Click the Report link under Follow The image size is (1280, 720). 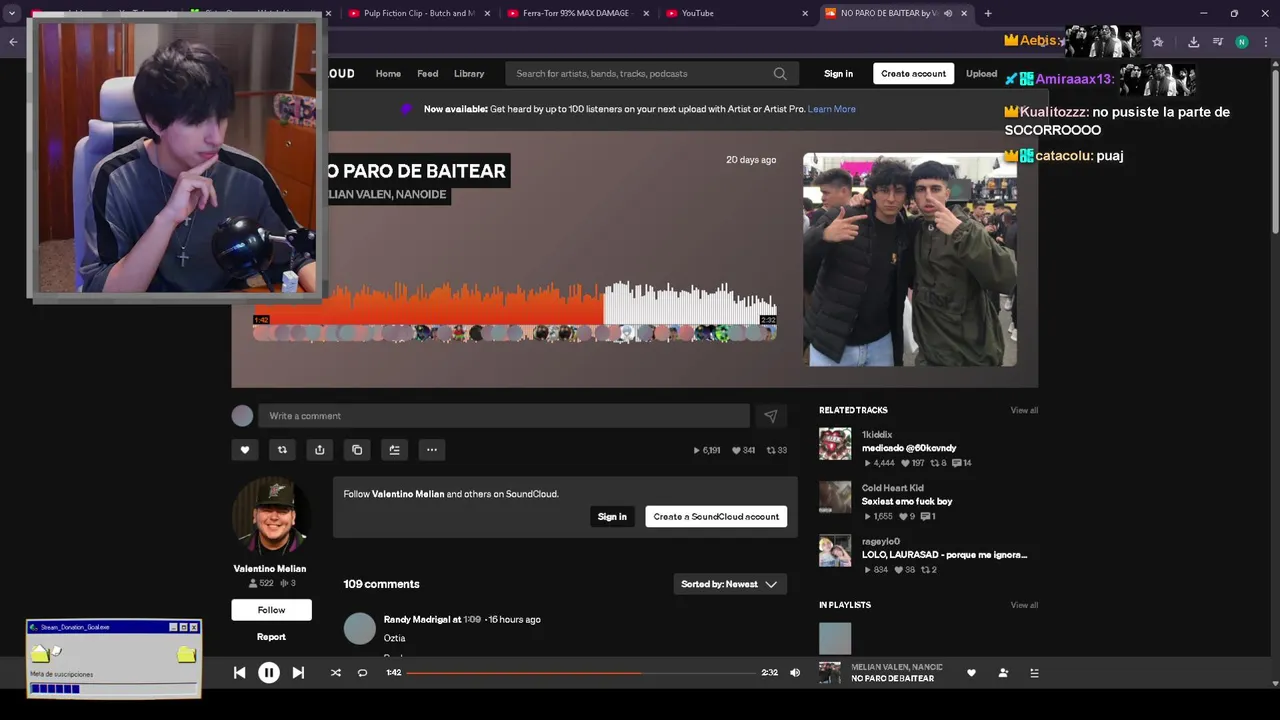pos(271,637)
